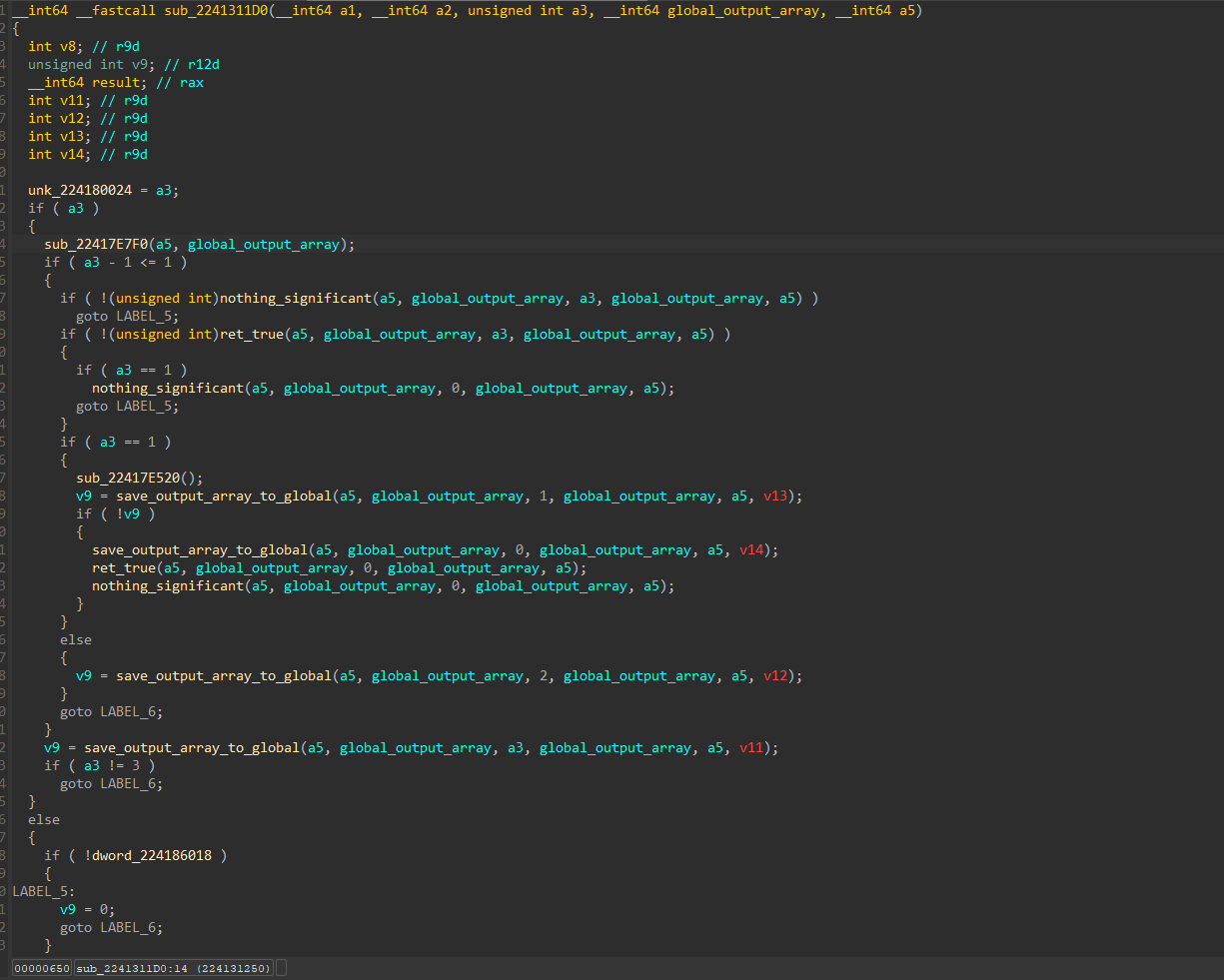Image resolution: width=1224 pixels, height=980 pixels.
Task: Click the a1 parameter in function signature
Action: click(348, 11)
